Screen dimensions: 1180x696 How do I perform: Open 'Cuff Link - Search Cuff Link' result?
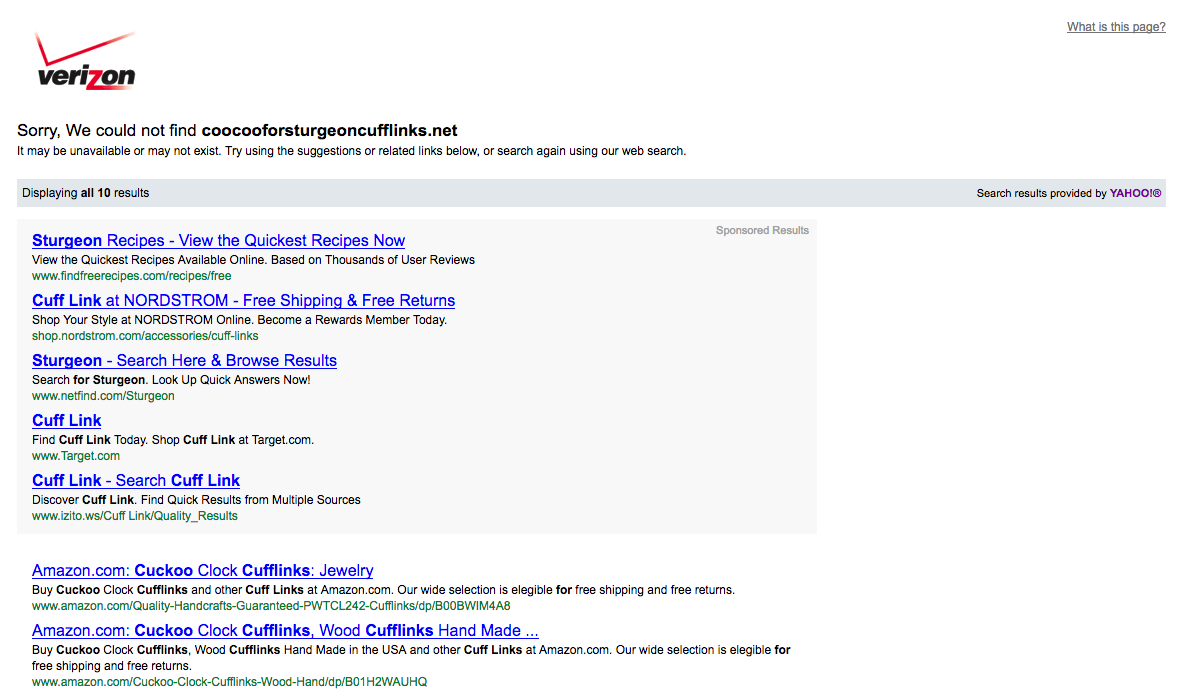pos(135,481)
